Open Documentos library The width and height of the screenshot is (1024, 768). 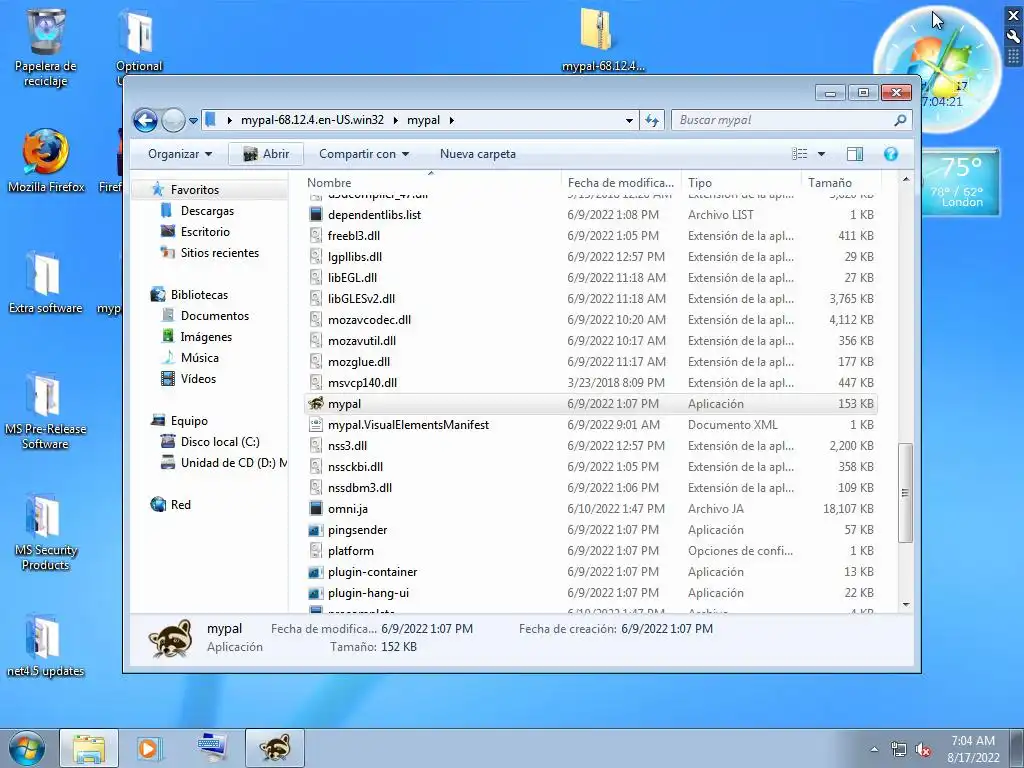[x=214, y=316]
